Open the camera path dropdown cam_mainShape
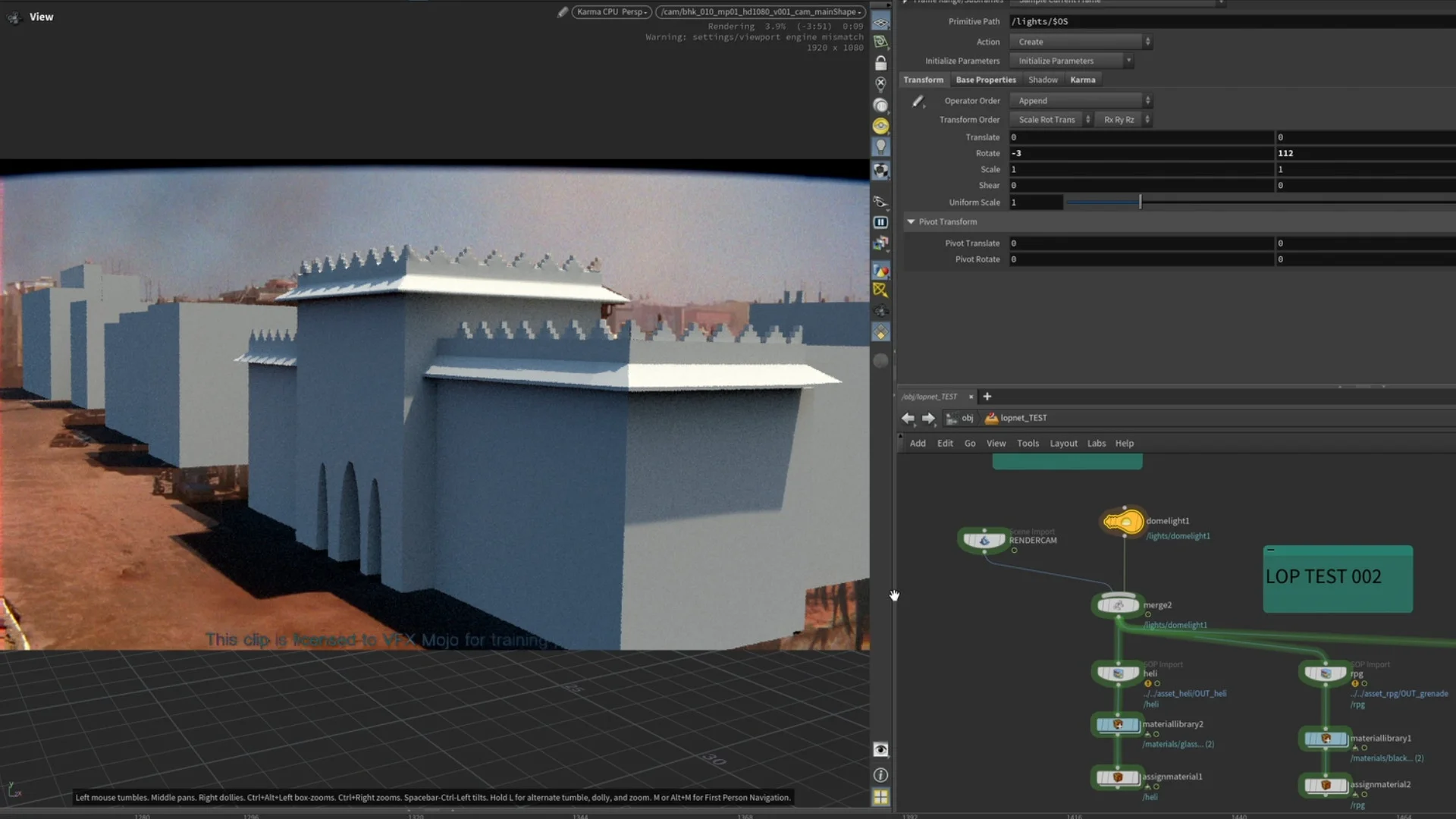 (x=761, y=12)
